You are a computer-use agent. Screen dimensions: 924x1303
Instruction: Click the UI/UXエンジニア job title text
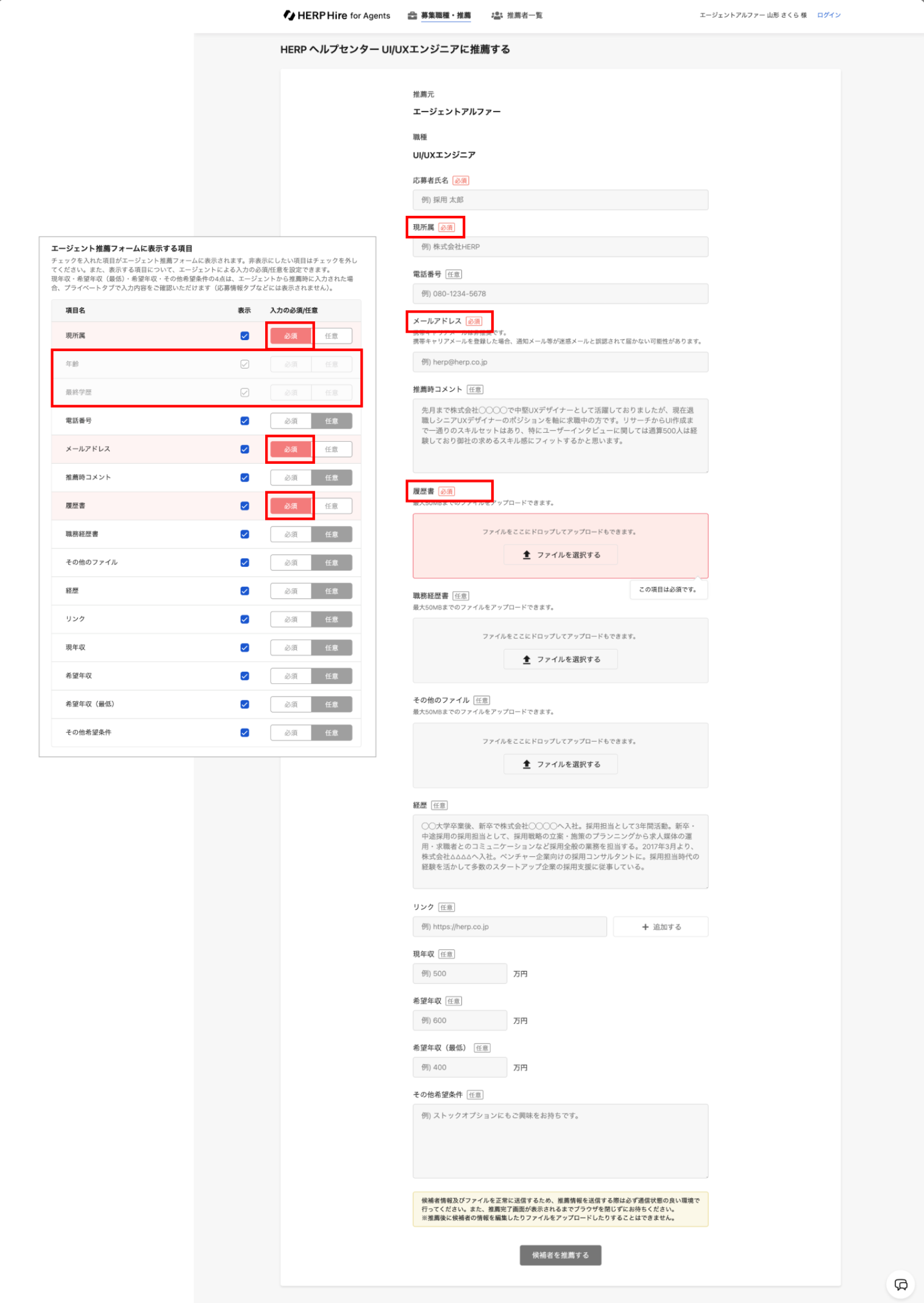click(444, 155)
